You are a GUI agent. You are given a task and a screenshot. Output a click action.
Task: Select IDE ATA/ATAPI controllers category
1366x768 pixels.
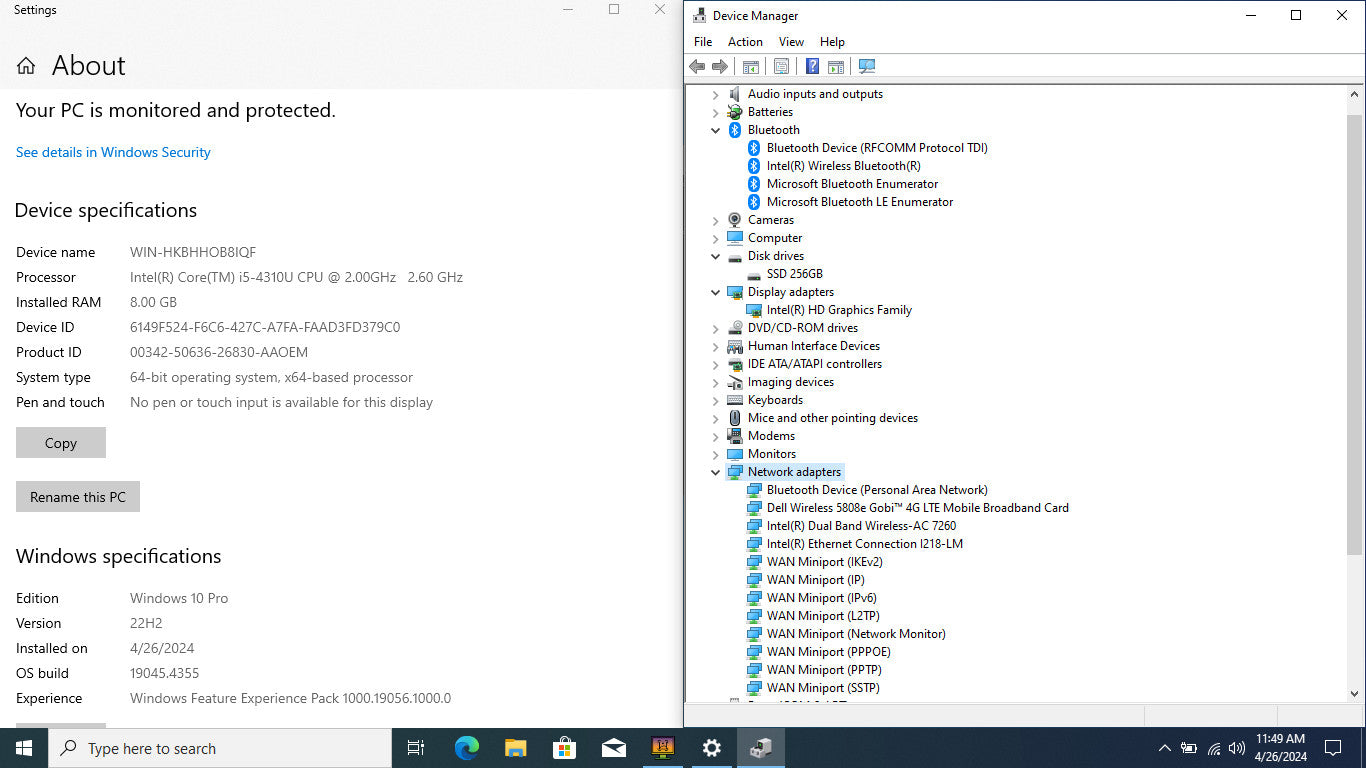click(814, 364)
